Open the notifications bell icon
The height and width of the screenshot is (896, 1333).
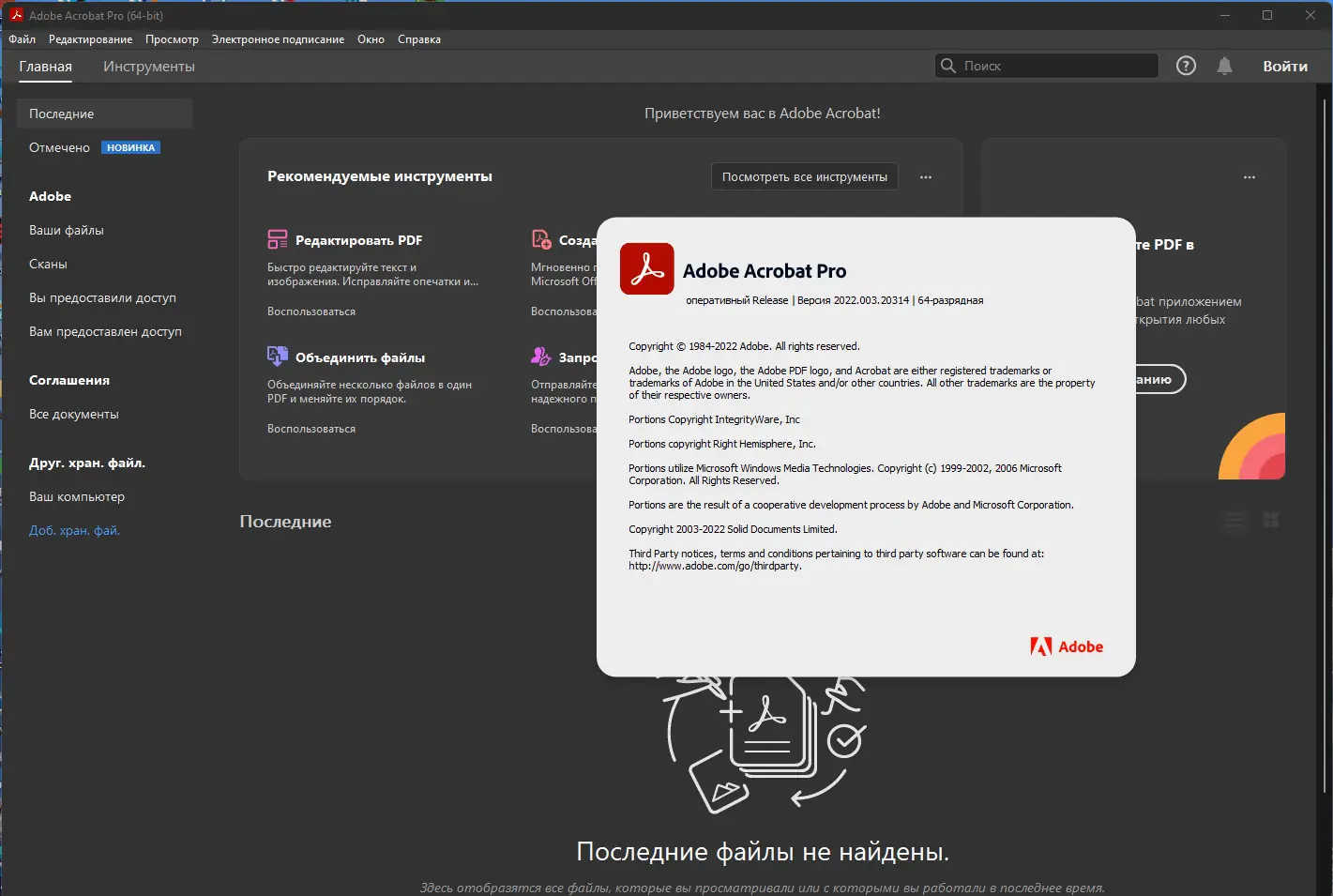pos(1224,66)
